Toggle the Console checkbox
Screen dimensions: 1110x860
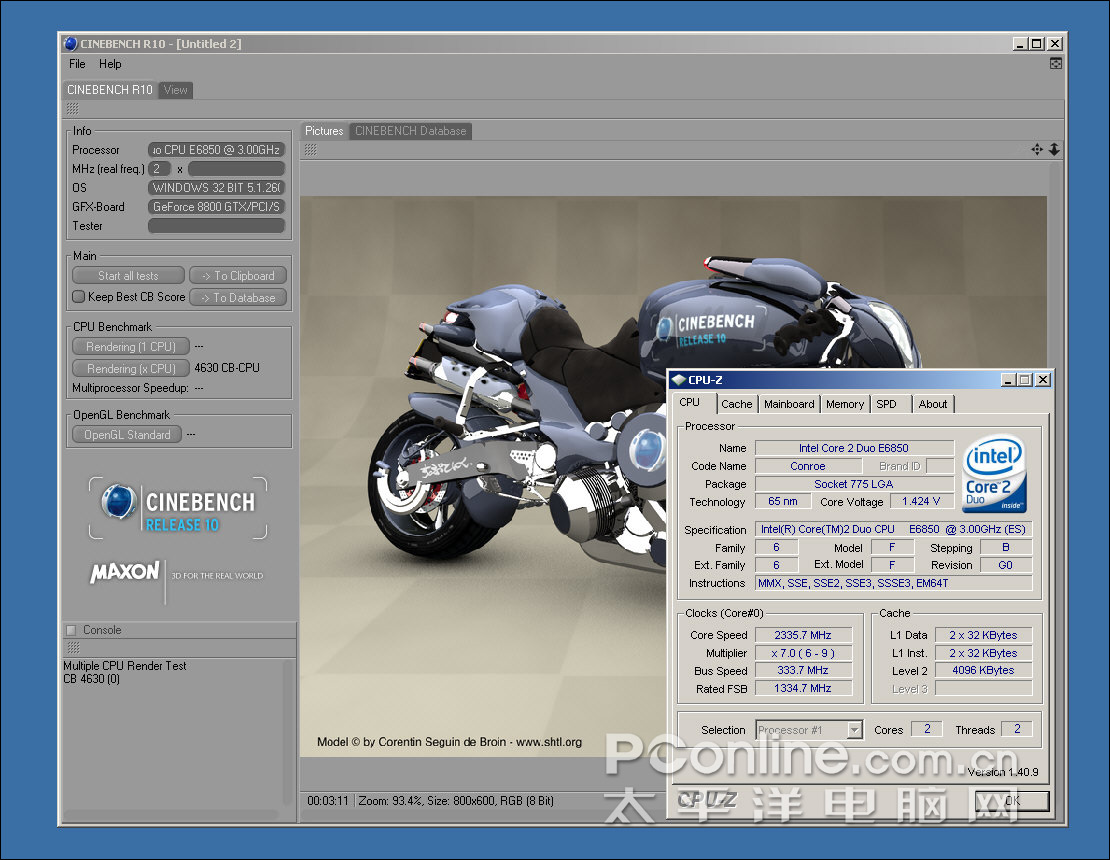tap(71, 630)
